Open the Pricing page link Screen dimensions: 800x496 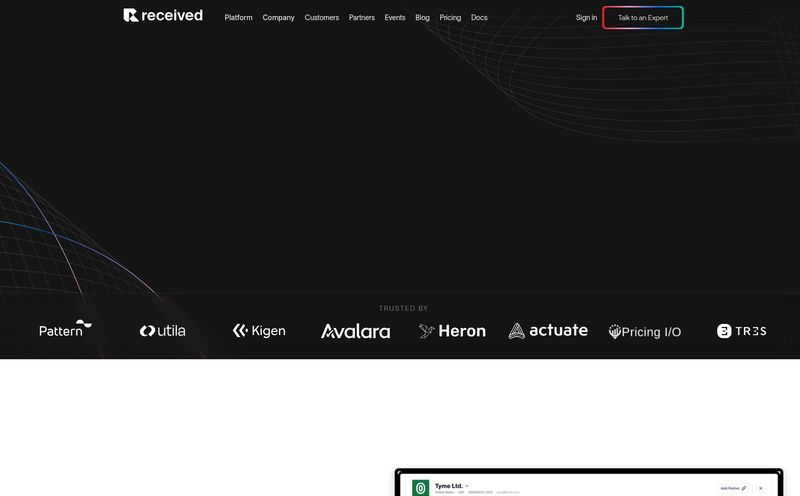coord(450,17)
